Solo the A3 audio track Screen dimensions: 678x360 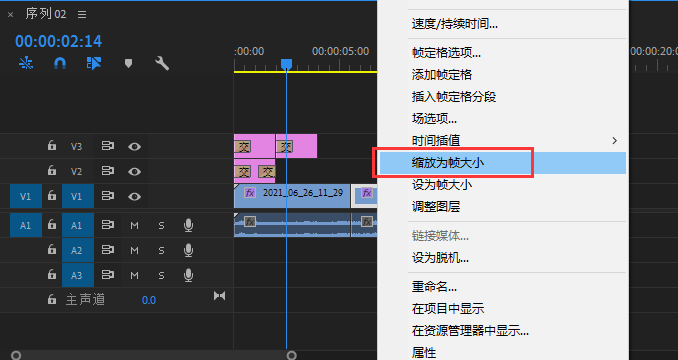tap(161, 275)
